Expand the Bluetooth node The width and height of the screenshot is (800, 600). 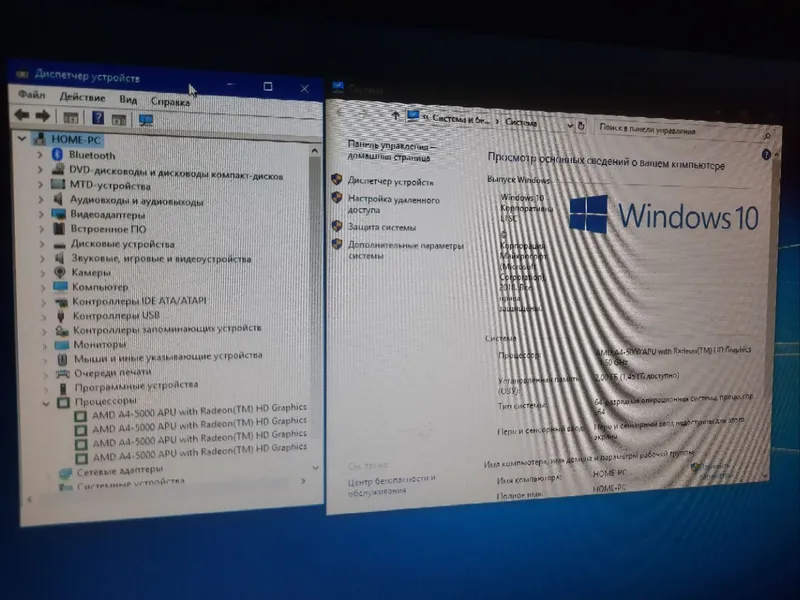40,154
